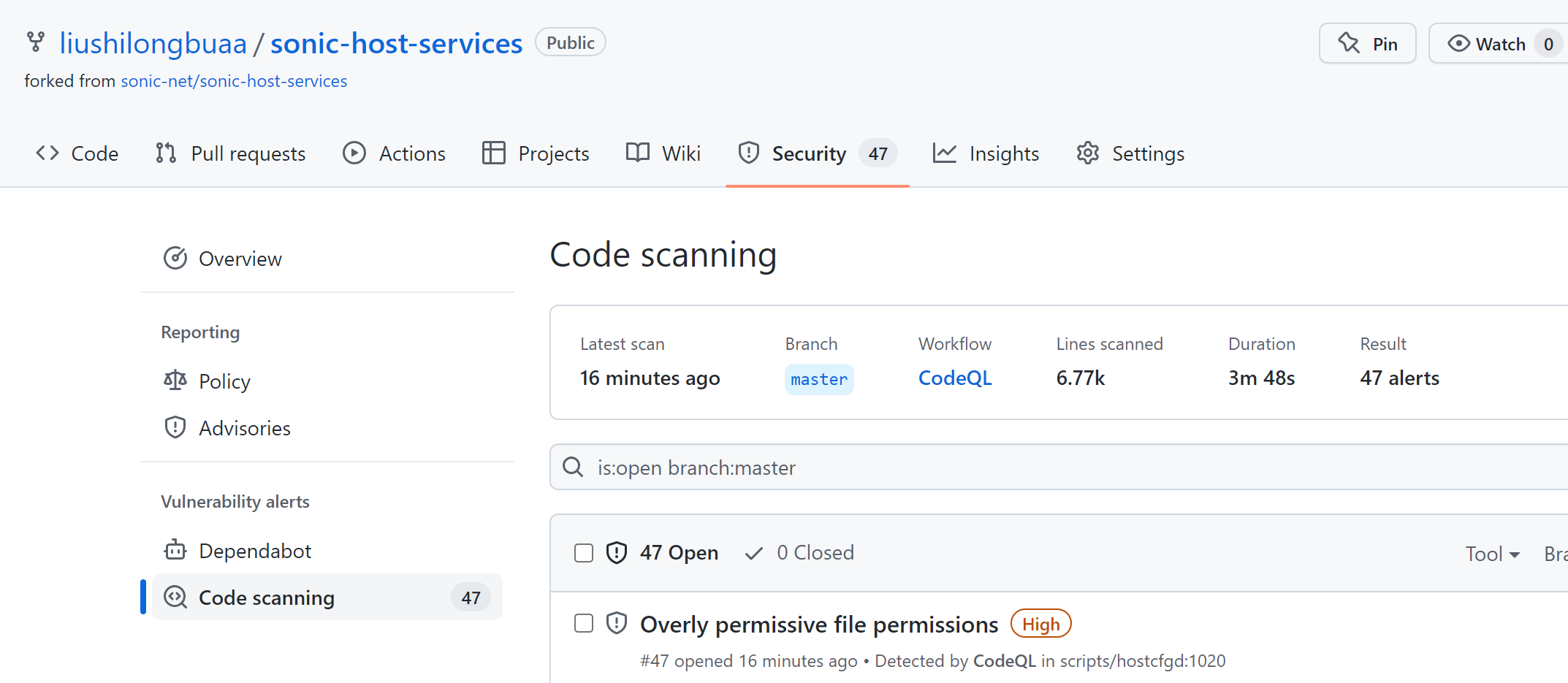The image size is (1568, 683).
Task: Click the CodeQL workflow link
Action: pos(954,378)
